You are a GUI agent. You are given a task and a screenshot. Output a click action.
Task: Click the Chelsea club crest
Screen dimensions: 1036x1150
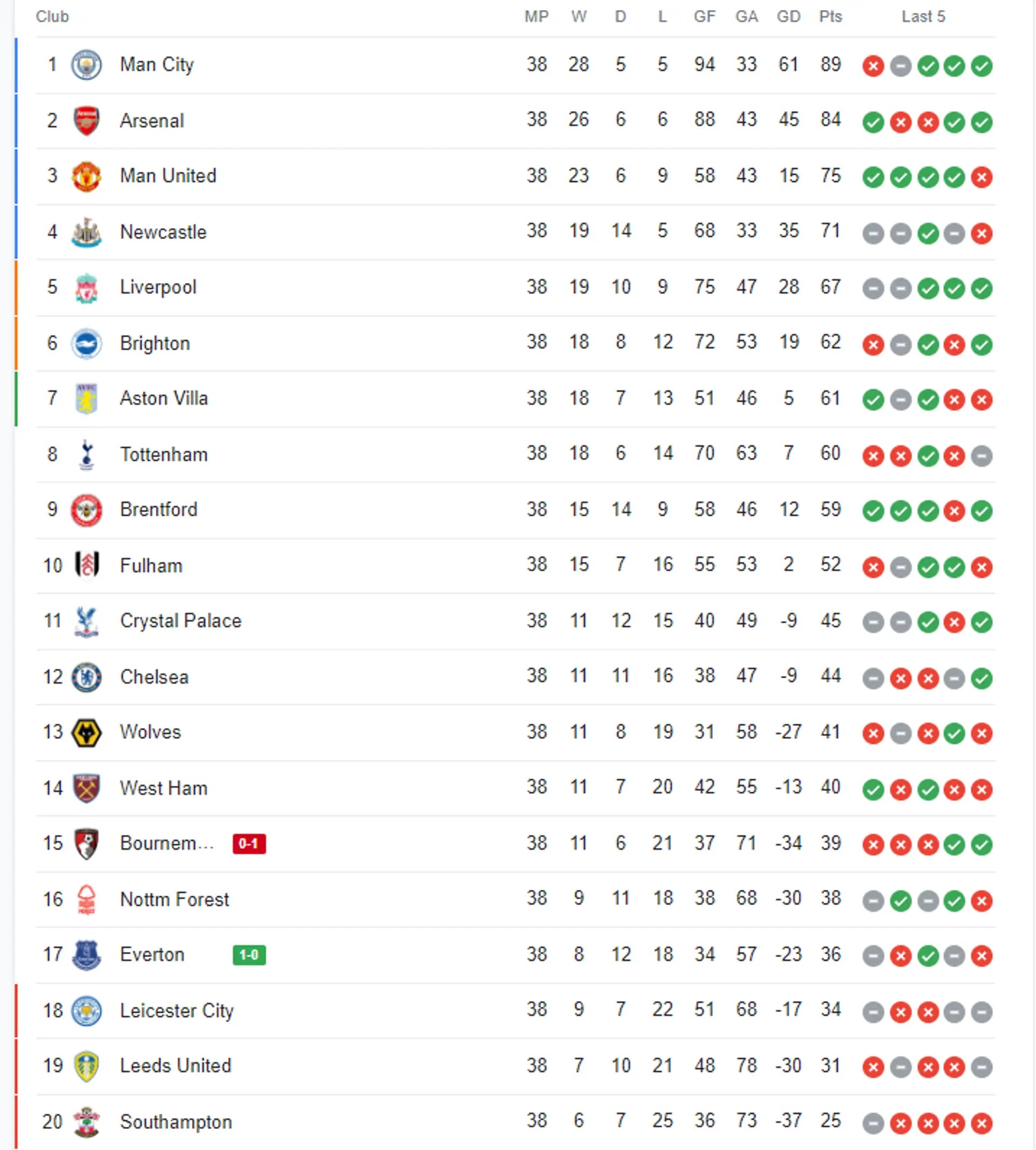86,677
